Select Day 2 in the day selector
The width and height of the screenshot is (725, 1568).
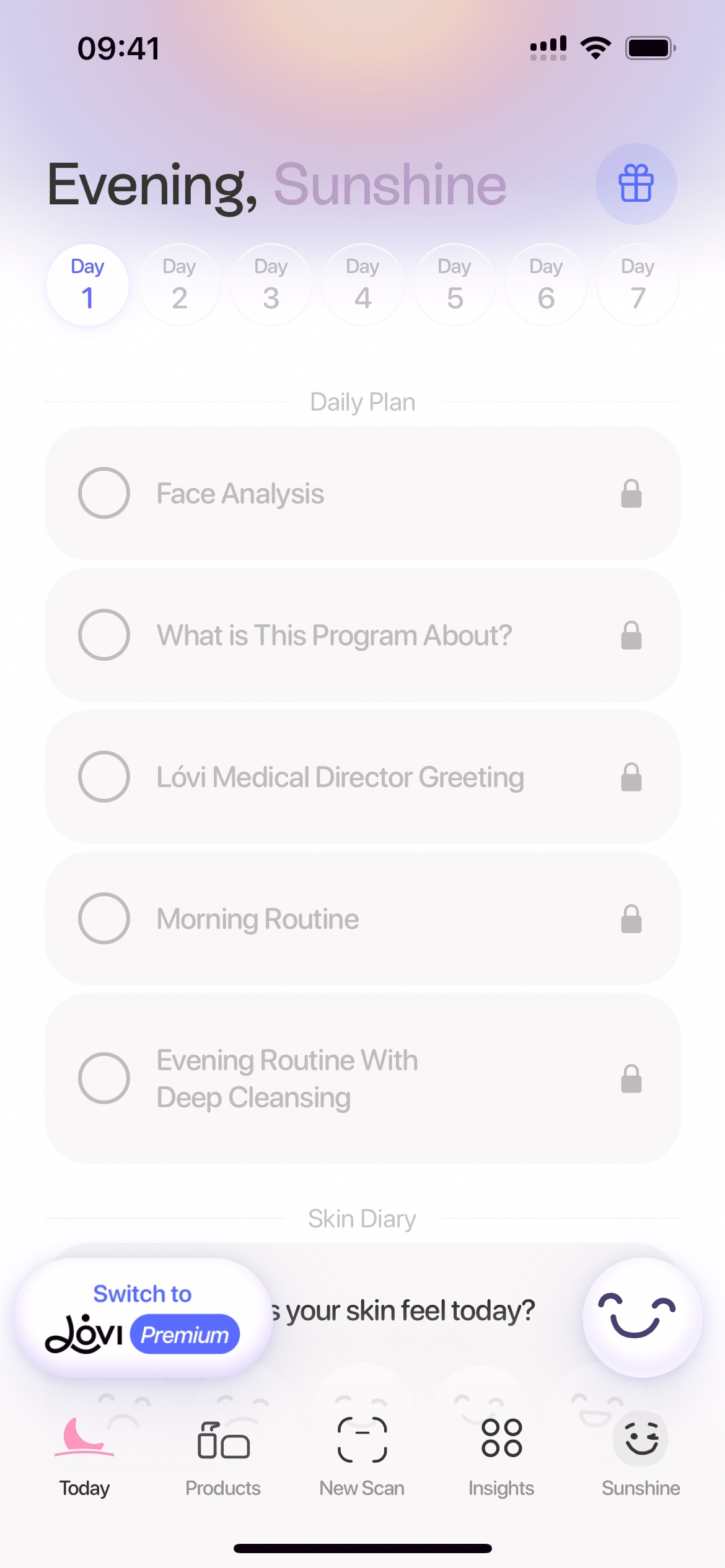179,285
